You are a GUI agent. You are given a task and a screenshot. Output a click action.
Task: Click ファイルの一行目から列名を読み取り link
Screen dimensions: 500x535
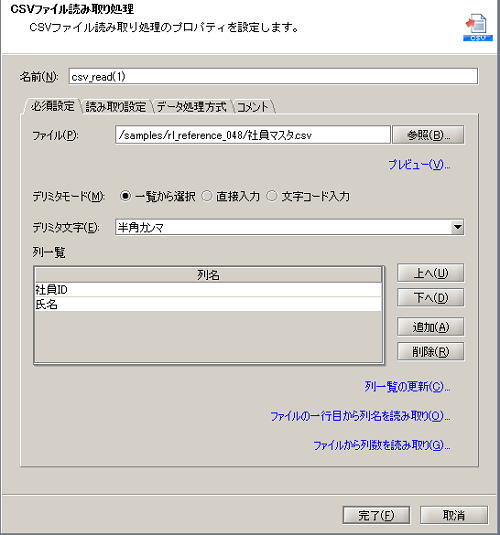(x=360, y=416)
